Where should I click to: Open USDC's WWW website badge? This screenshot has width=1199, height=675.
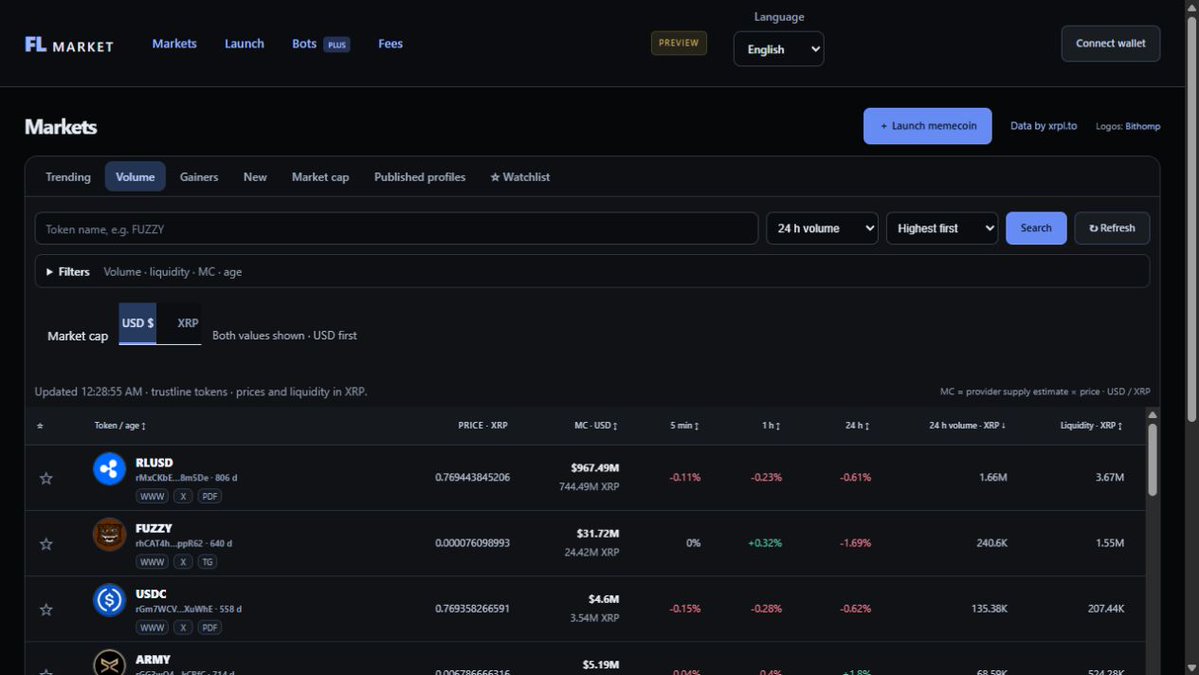click(x=151, y=628)
